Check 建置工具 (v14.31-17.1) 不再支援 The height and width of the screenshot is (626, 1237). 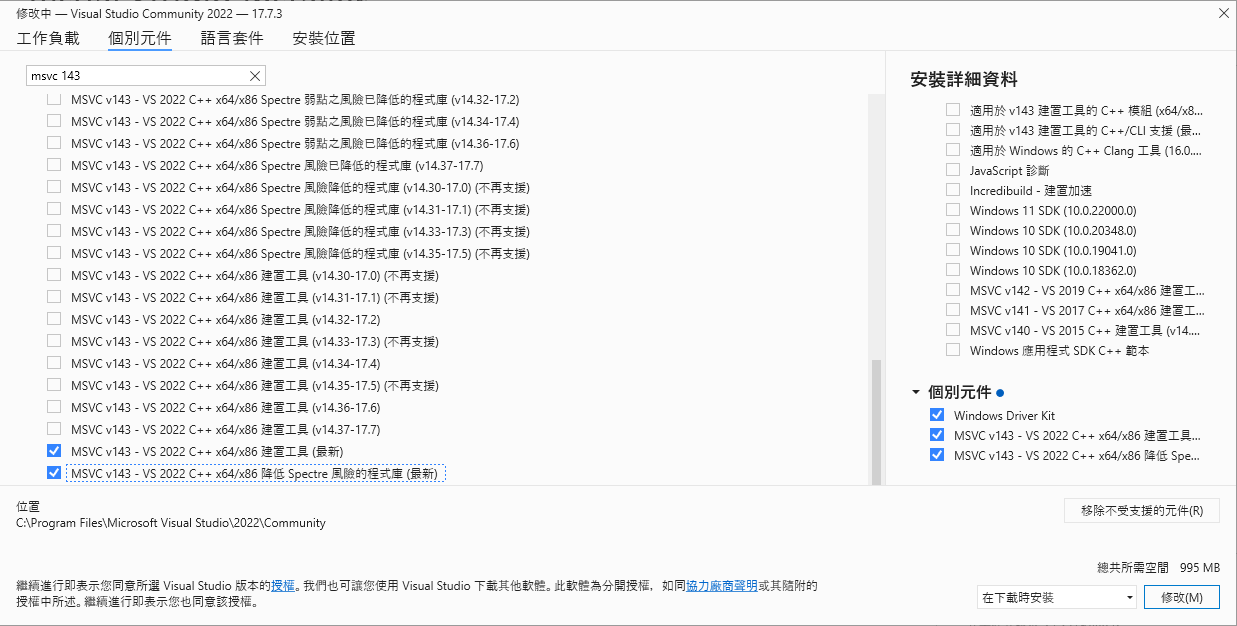click(54, 298)
